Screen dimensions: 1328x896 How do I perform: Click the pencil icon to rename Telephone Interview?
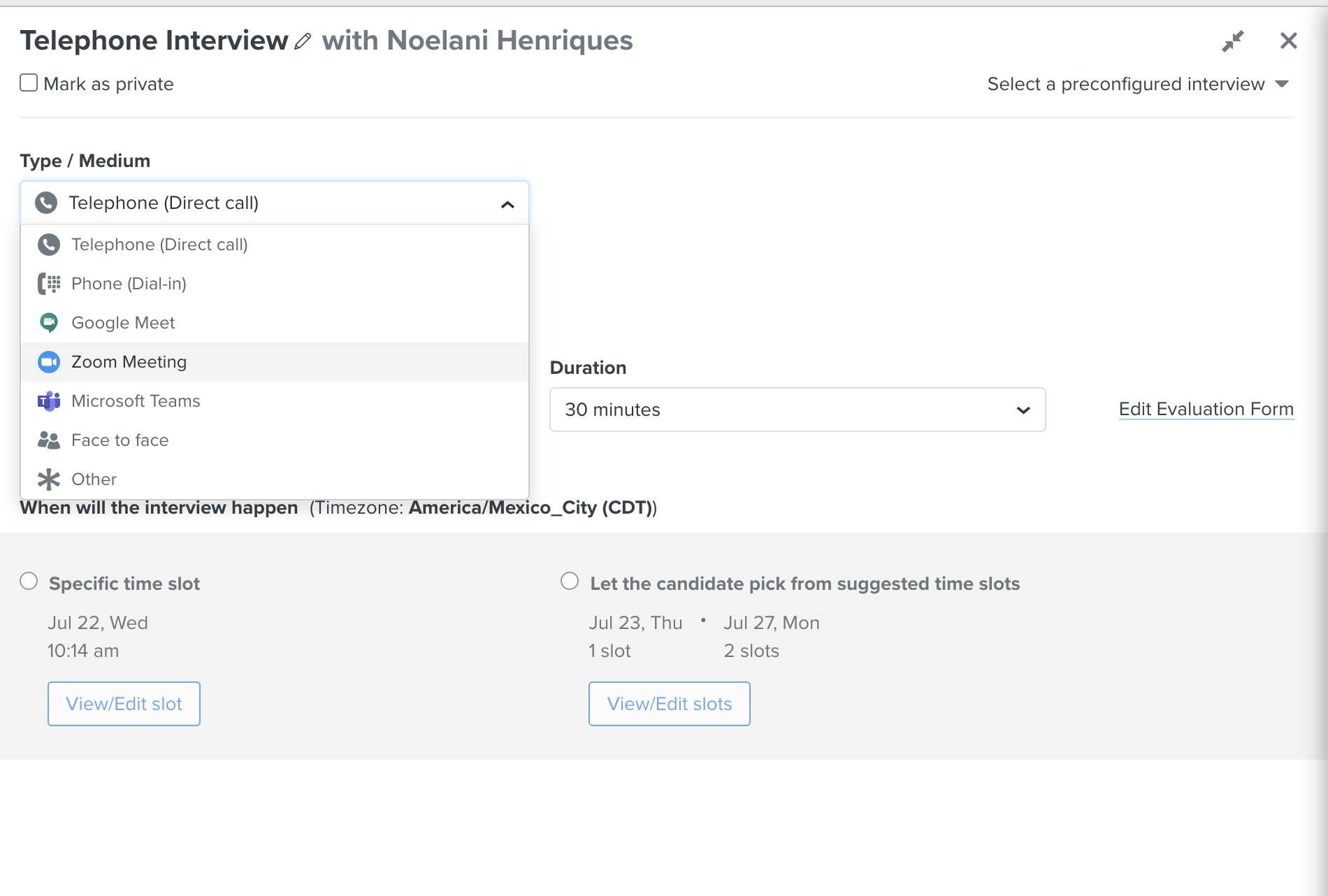[303, 41]
